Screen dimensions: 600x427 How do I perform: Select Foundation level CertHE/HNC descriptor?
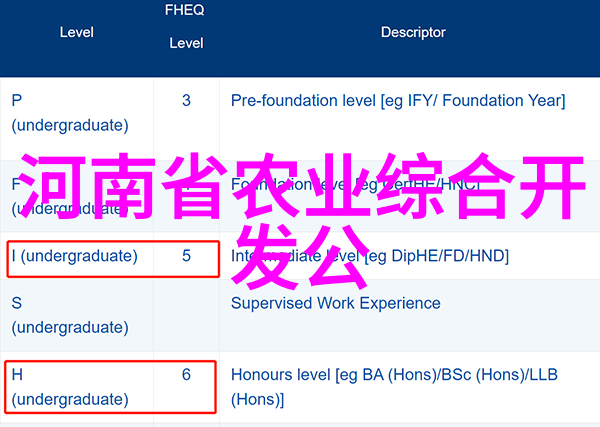coord(355,184)
